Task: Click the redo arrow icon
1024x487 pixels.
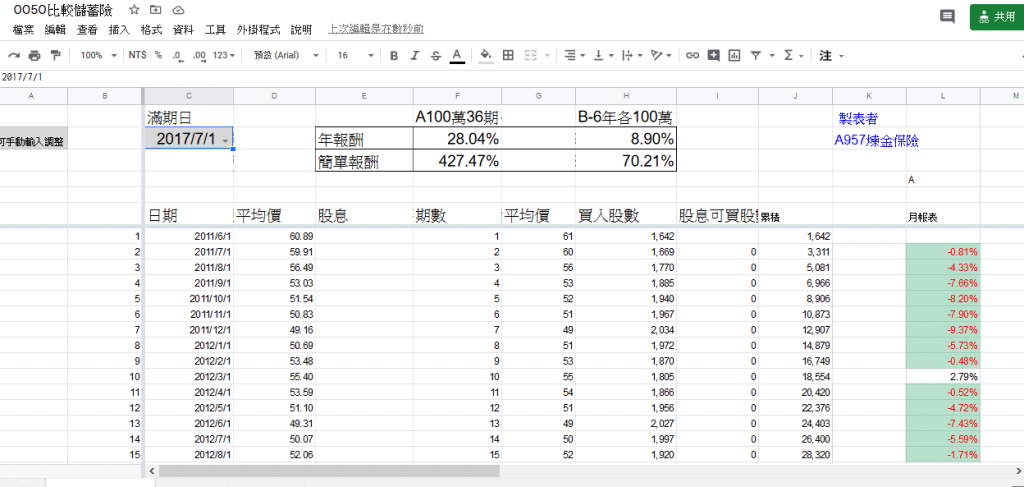Action: [x=14, y=55]
